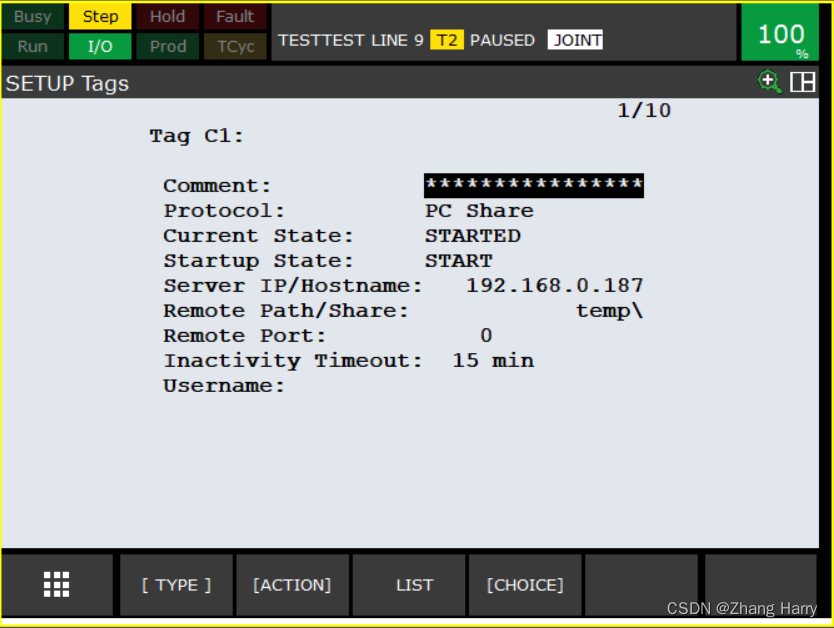Select the Remote Path temp\ field
The height and width of the screenshot is (628, 834).
610,311
